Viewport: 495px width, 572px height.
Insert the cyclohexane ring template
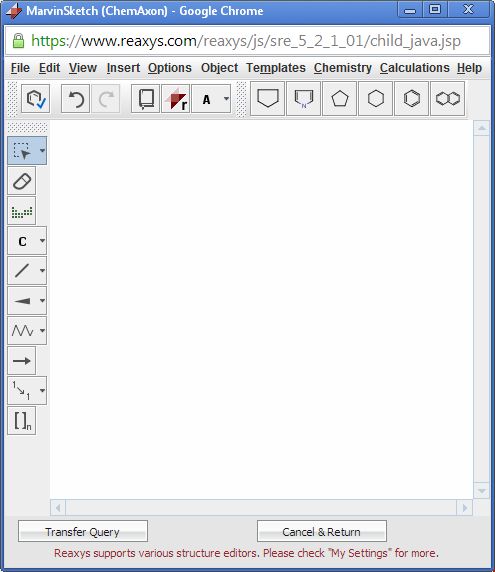(375, 98)
